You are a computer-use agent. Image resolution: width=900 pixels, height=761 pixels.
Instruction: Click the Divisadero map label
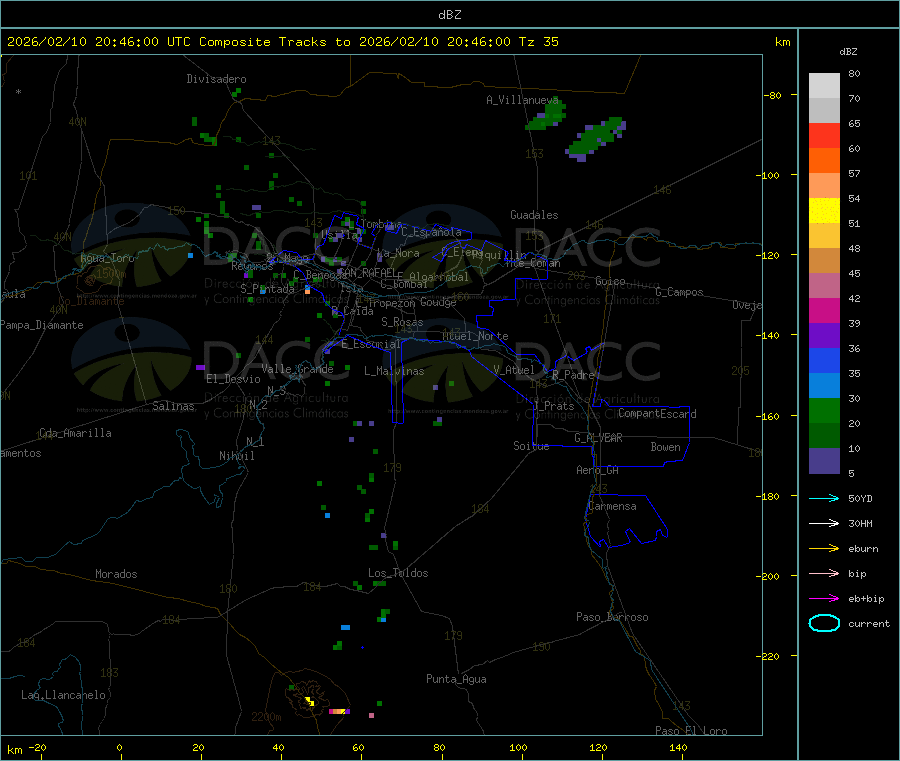[216, 79]
